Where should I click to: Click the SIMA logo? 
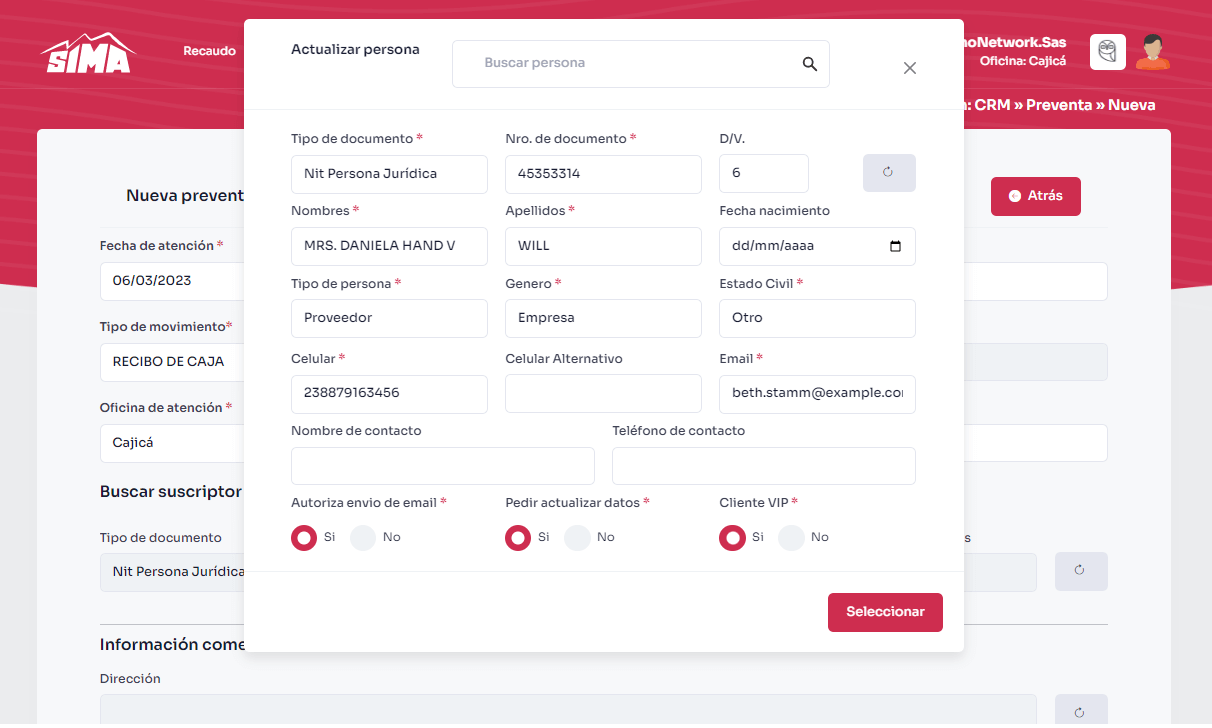87,54
